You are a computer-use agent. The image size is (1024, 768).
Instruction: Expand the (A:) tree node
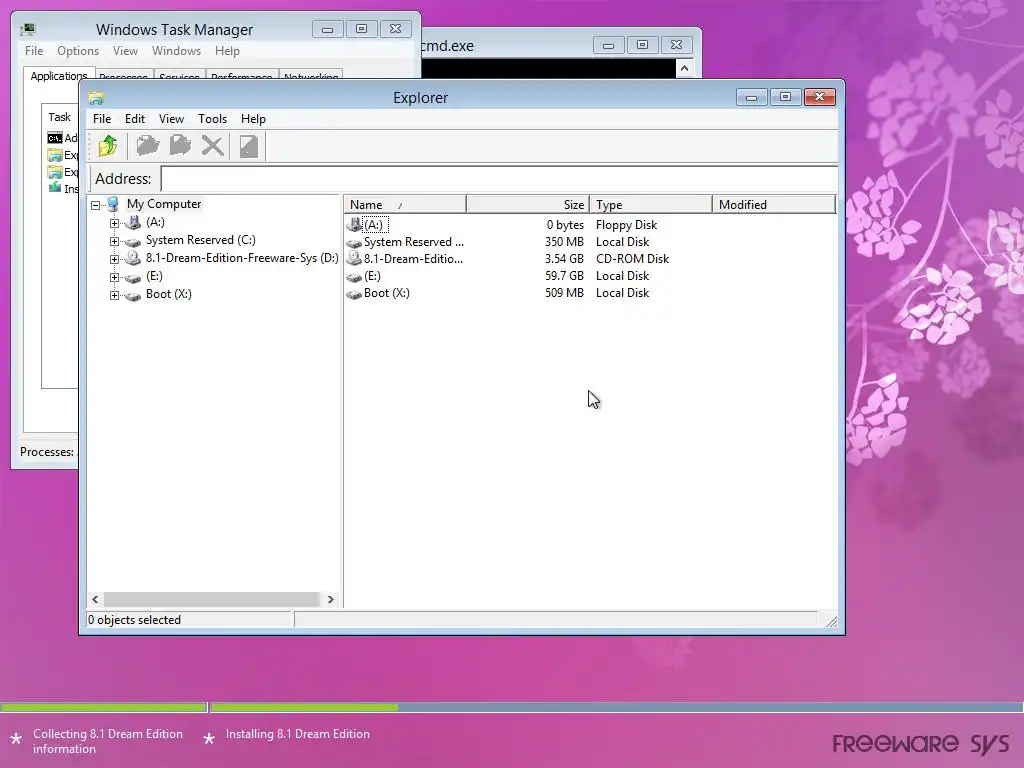click(114, 223)
